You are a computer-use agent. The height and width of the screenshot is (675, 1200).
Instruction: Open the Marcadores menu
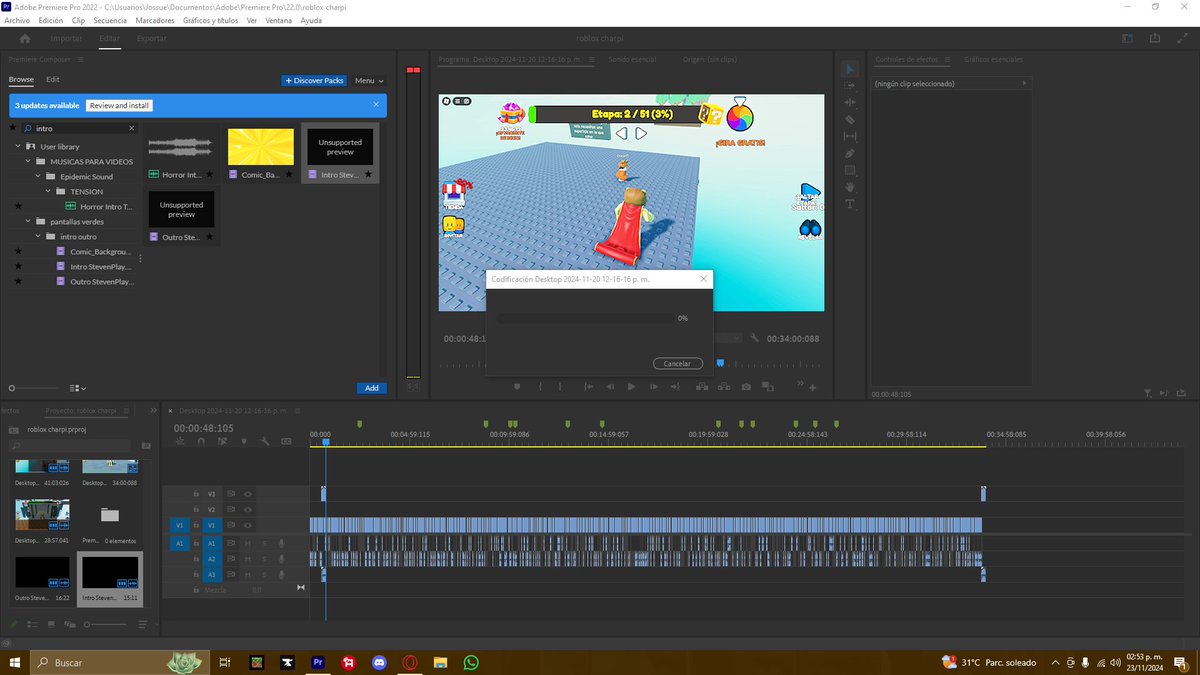tap(154, 20)
